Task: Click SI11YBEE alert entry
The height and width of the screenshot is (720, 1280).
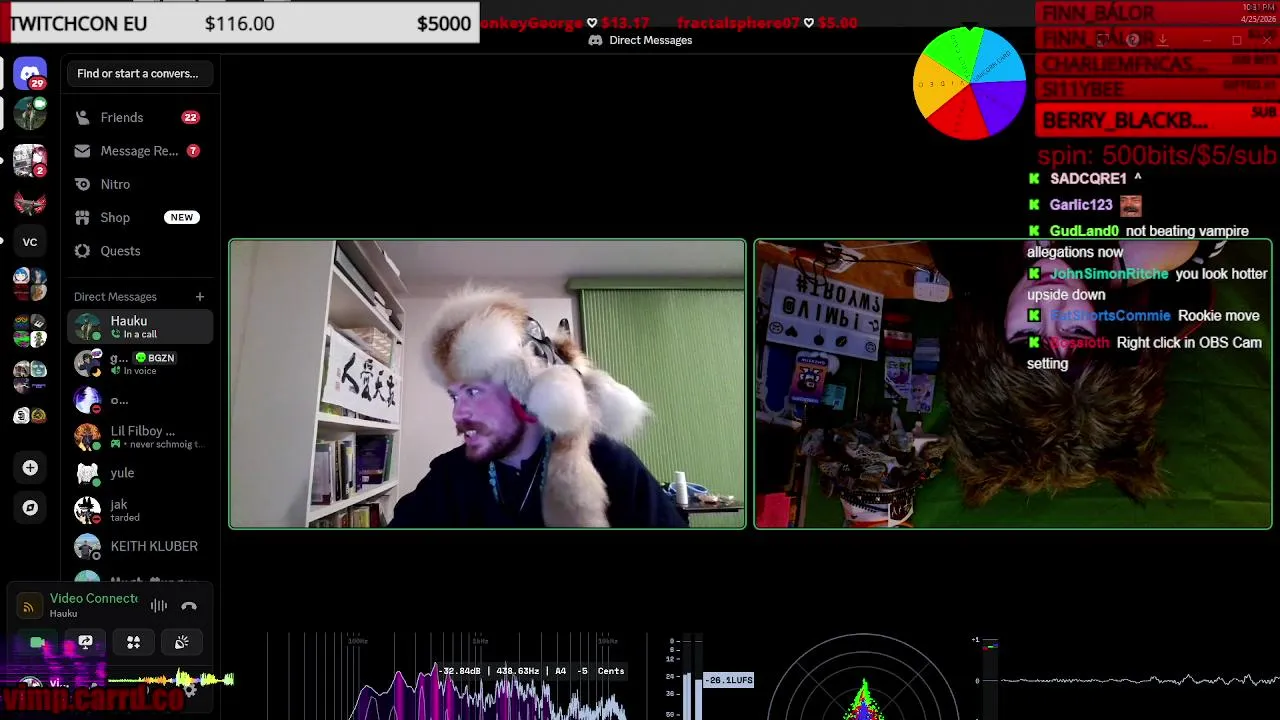Action: coord(1157,89)
